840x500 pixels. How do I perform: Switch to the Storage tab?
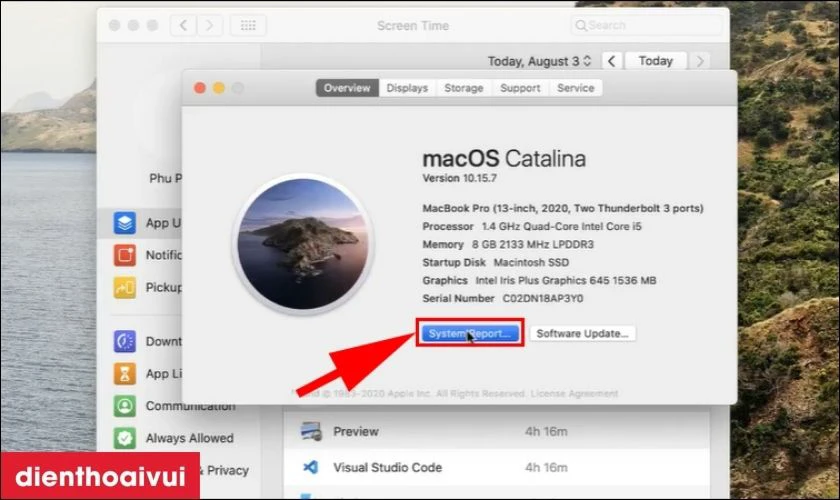(463, 88)
